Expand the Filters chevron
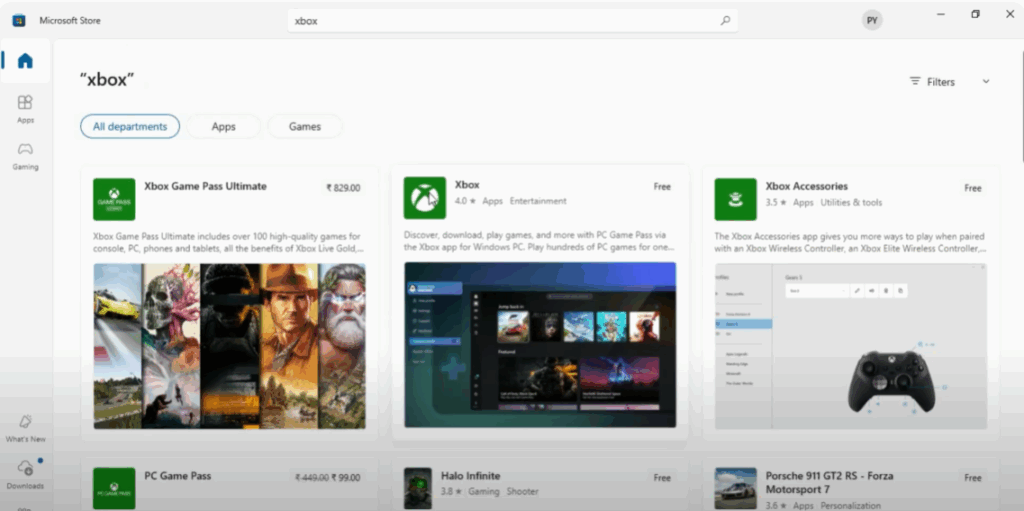 (986, 81)
